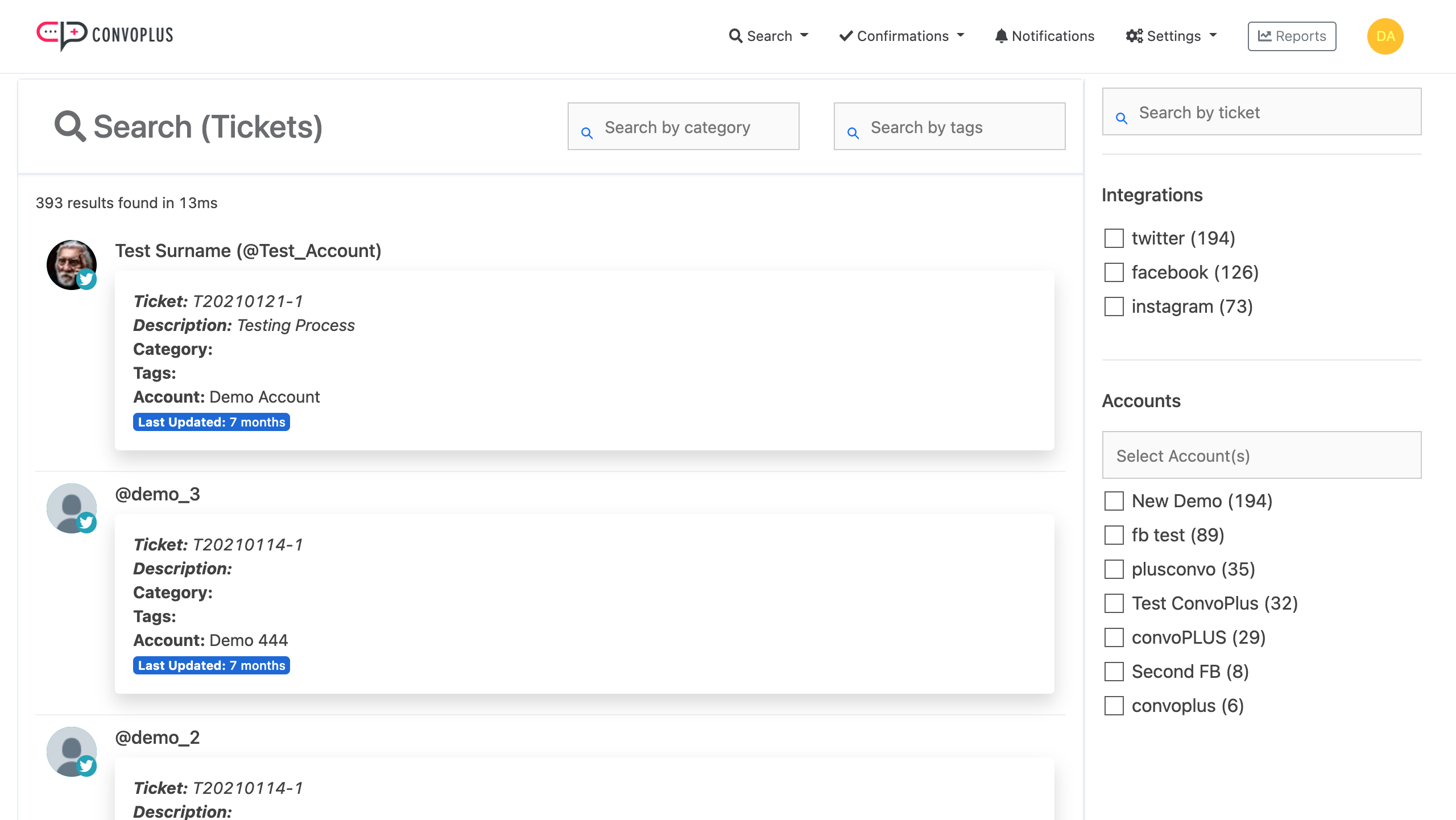Image resolution: width=1456 pixels, height=820 pixels.
Task: Click the checkmark icon next to Confirmations
Action: (845, 35)
